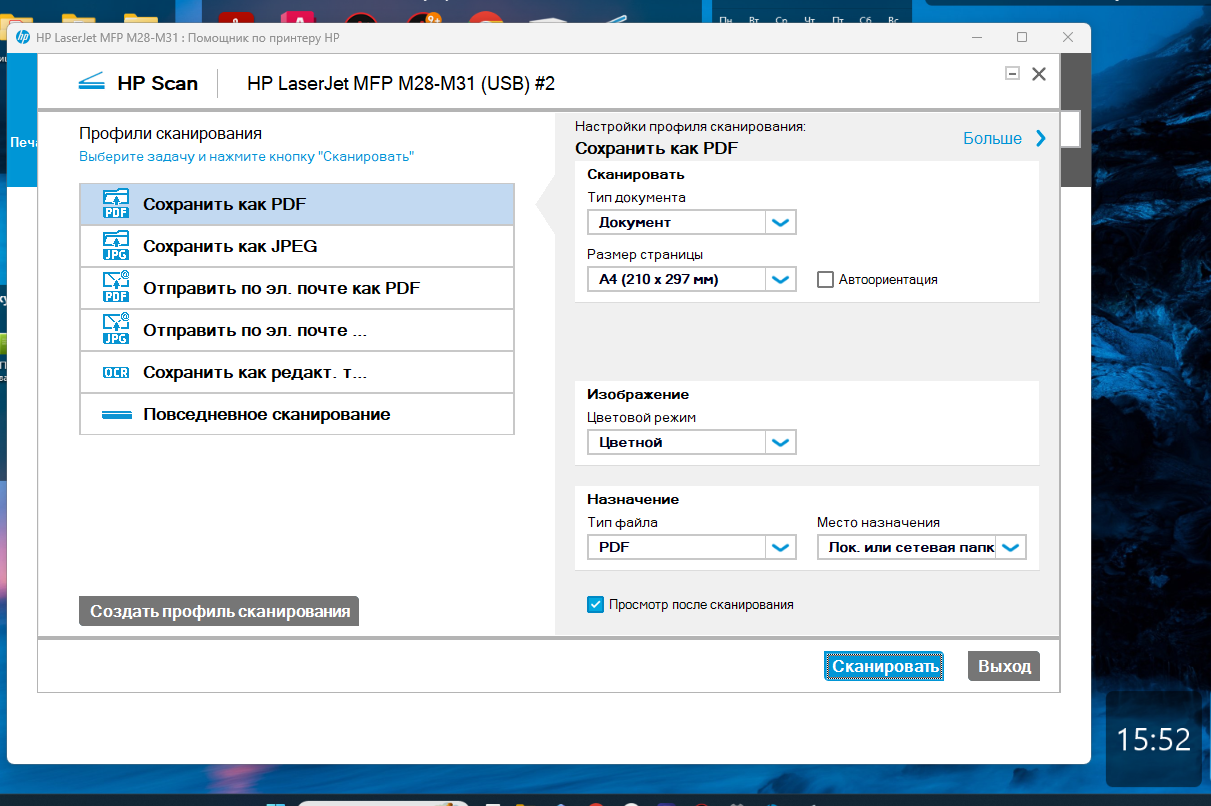Click Создать профиль сканирования button
The image size is (1211, 806).
219,611
